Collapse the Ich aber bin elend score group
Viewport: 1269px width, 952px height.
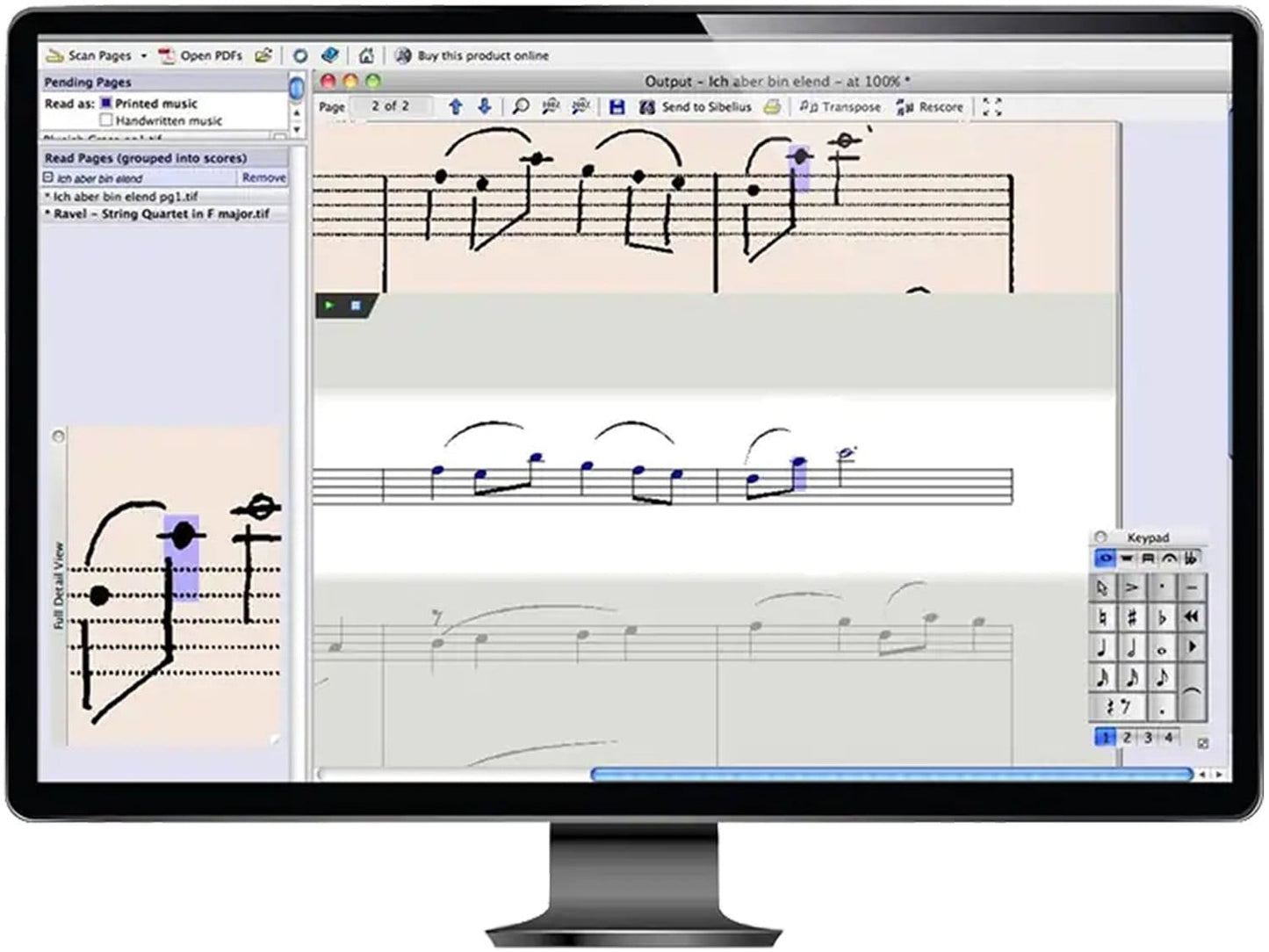pyautogui.click(x=48, y=177)
